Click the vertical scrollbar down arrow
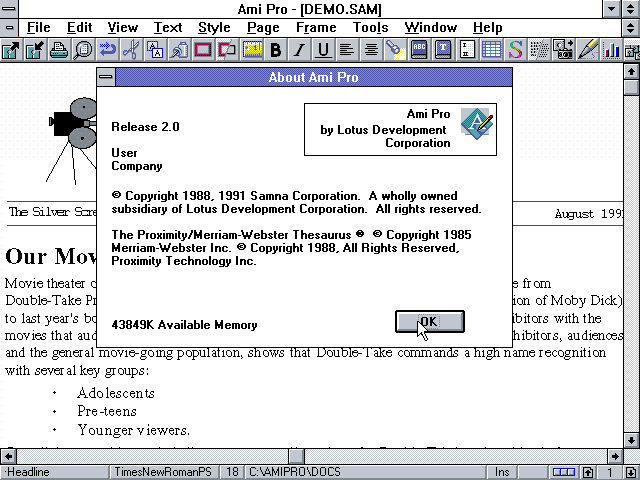The width and height of the screenshot is (640, 480). pos(631,439)
